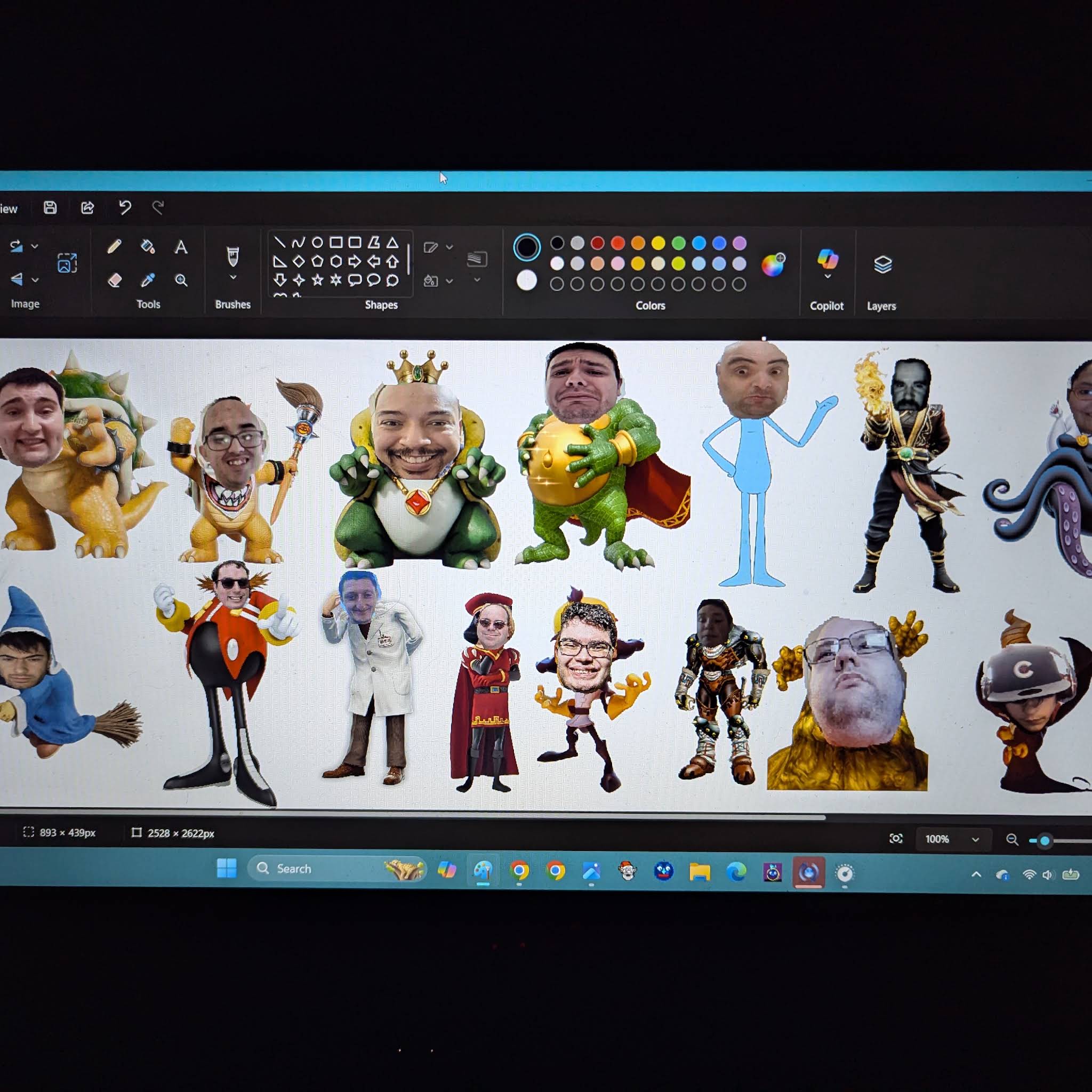Pick the green color swatch
1092x1092 pixels.
pos(679,243)
